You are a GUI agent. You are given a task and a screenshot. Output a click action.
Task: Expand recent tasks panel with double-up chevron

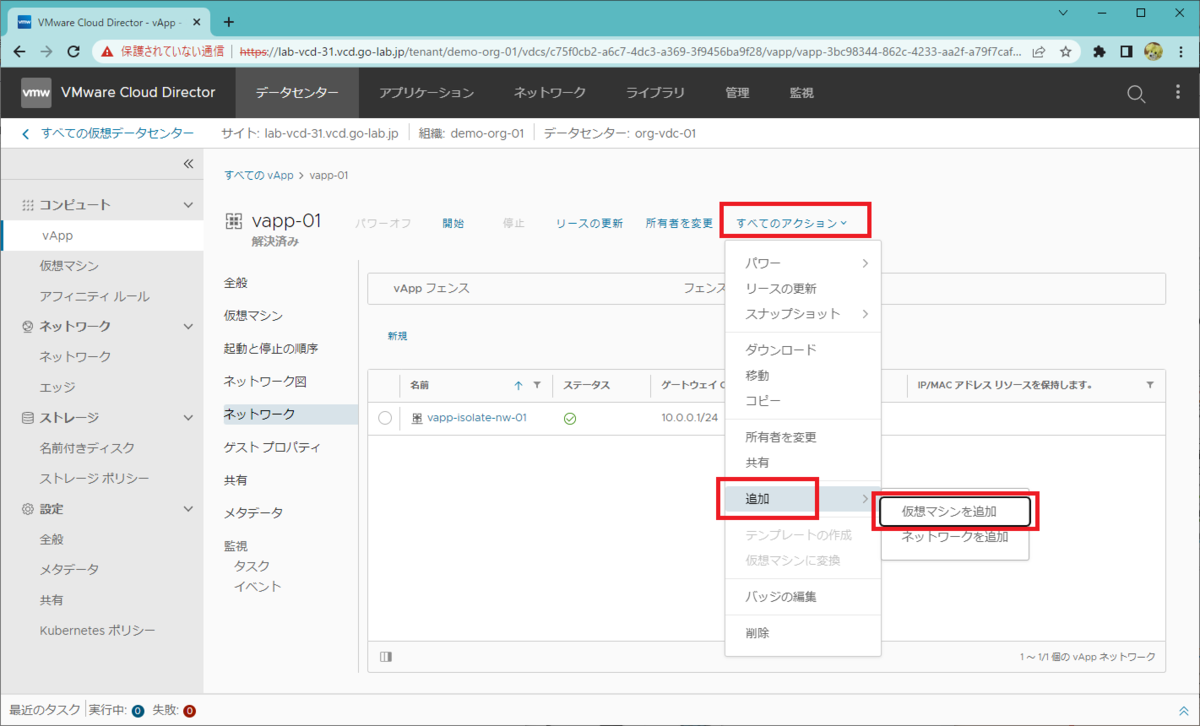[x=1184, y=710]
